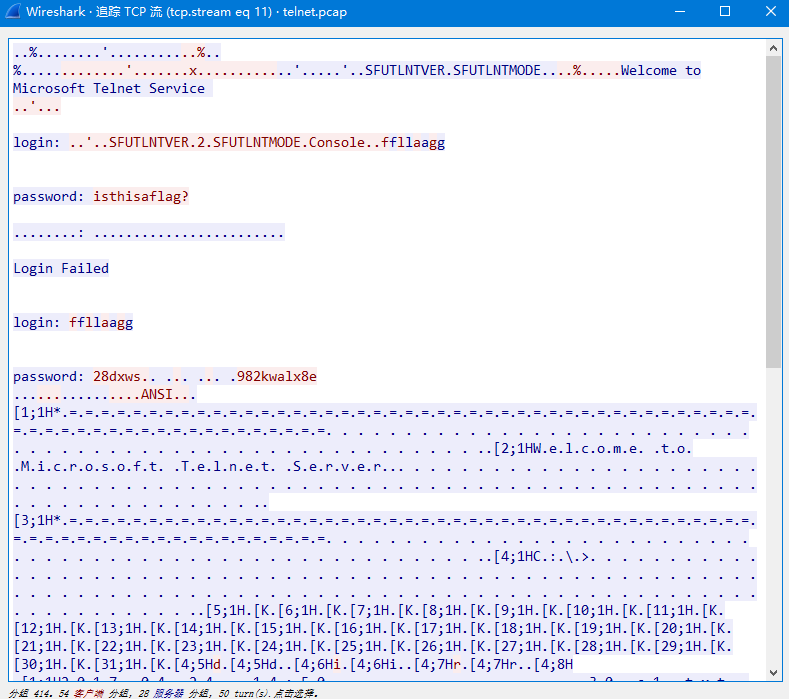Click the scrollbar down arrow
Image resolution: width=789 pixels, height=699 pixels.
[x=773, y=672]
